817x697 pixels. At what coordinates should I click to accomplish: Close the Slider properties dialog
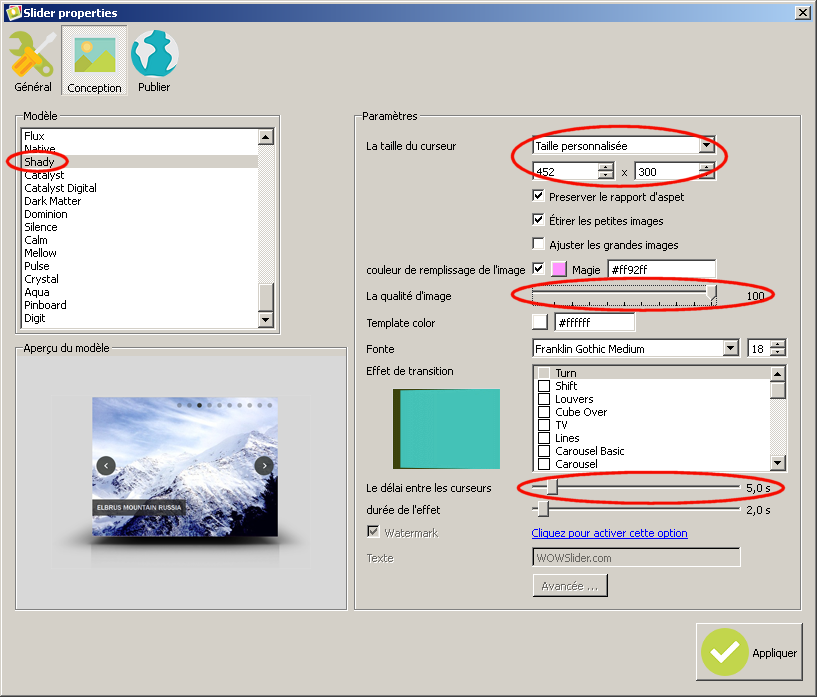[x=802, y=12]
